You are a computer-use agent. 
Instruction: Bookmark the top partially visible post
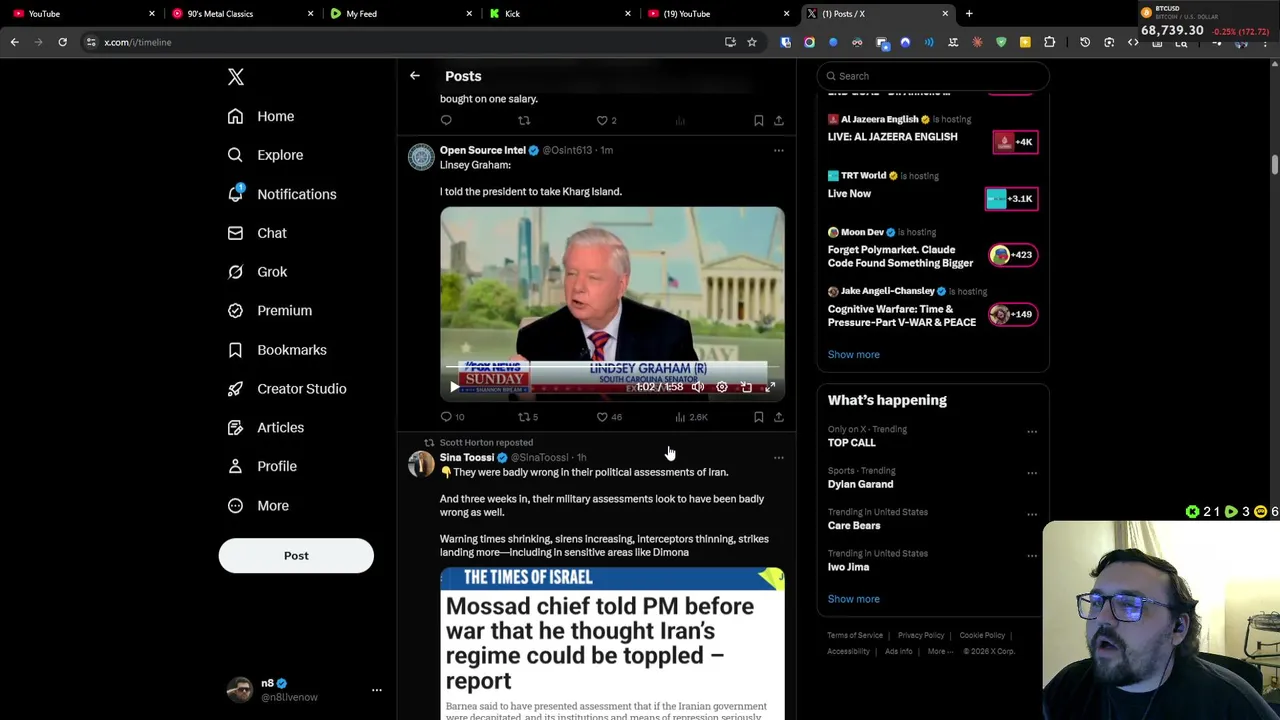coord(759,121)
